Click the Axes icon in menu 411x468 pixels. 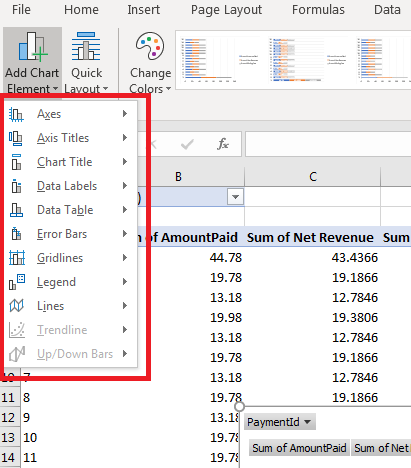click(x=16, y=114)
